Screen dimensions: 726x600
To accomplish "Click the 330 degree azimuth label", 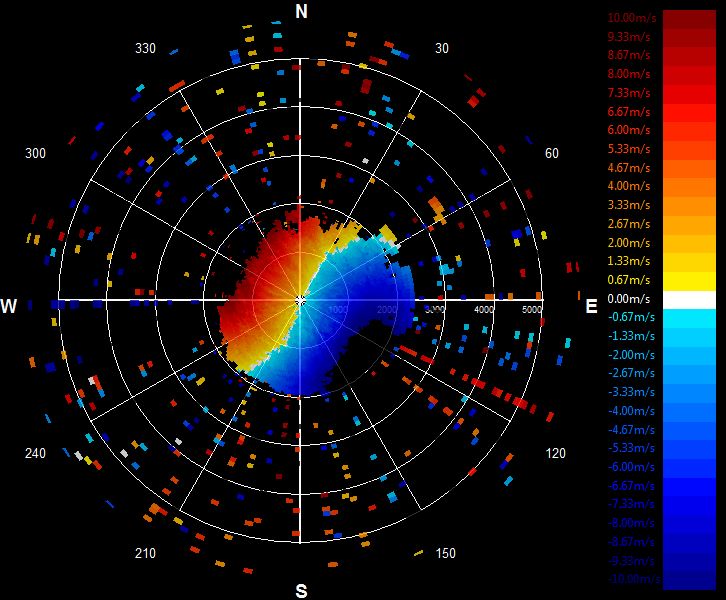I will tap(145, 48).
